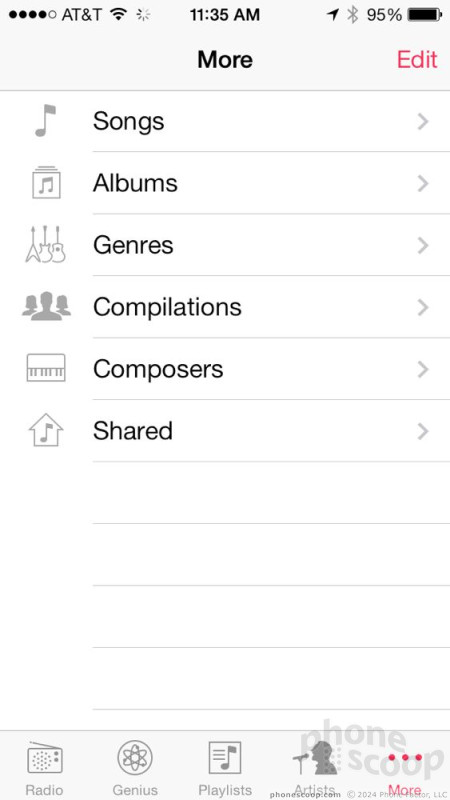Tap the More title in the header
Screen dimensions: 450x800
click(225, 60)
